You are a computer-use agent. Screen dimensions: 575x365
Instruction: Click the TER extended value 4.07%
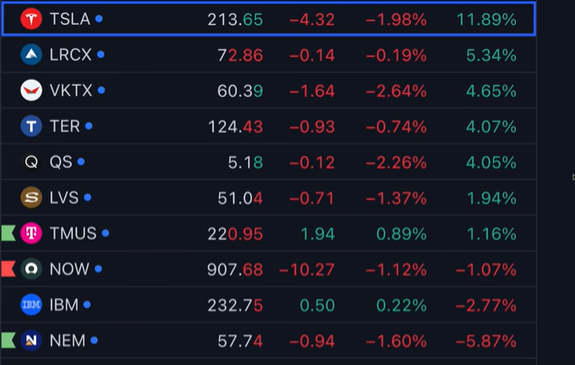[x=491, y=127]
